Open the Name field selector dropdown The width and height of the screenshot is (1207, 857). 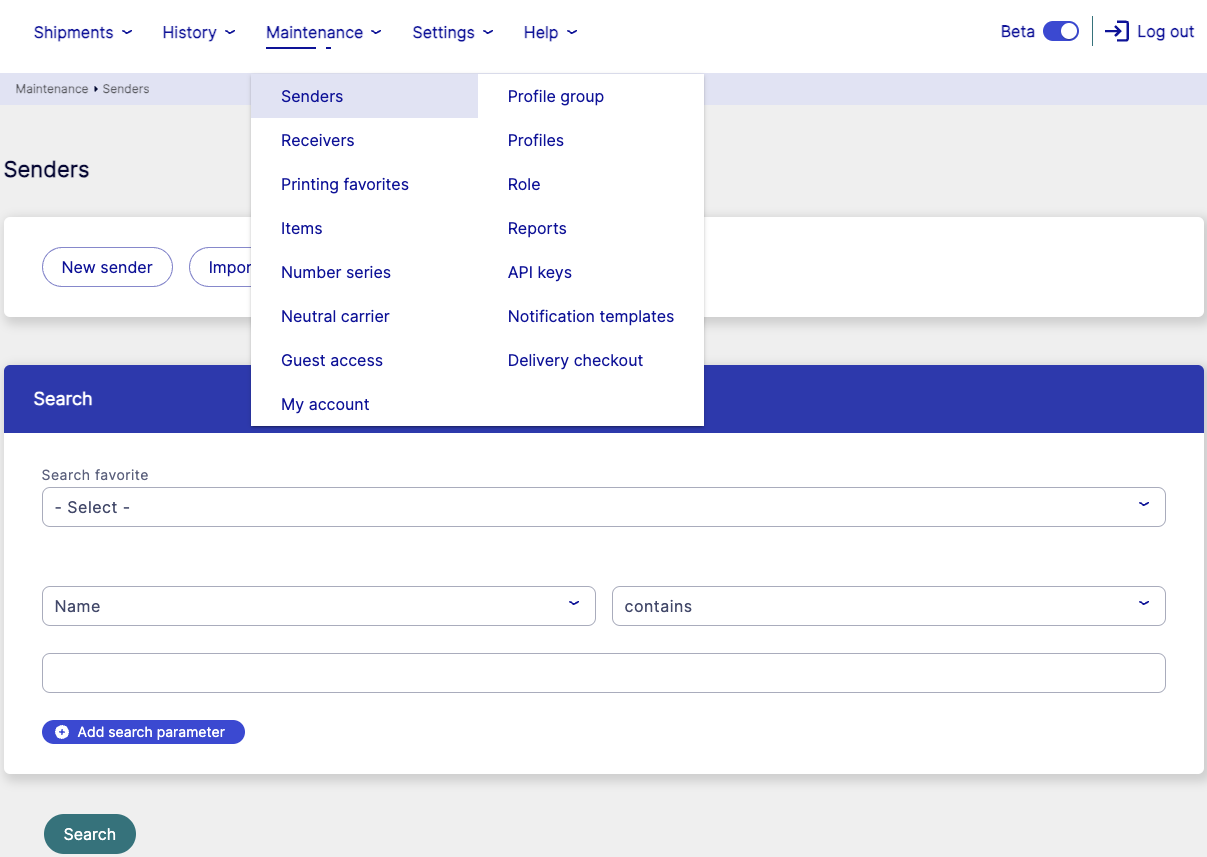point(318,606)
